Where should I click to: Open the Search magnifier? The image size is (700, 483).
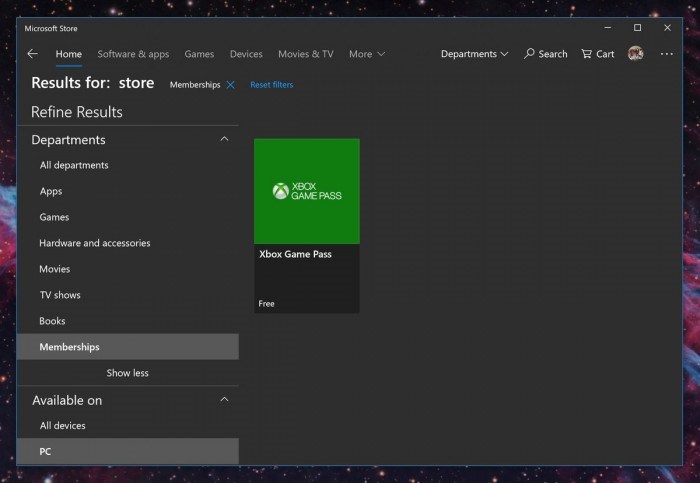pyautogui.click(x=546, y=54)
